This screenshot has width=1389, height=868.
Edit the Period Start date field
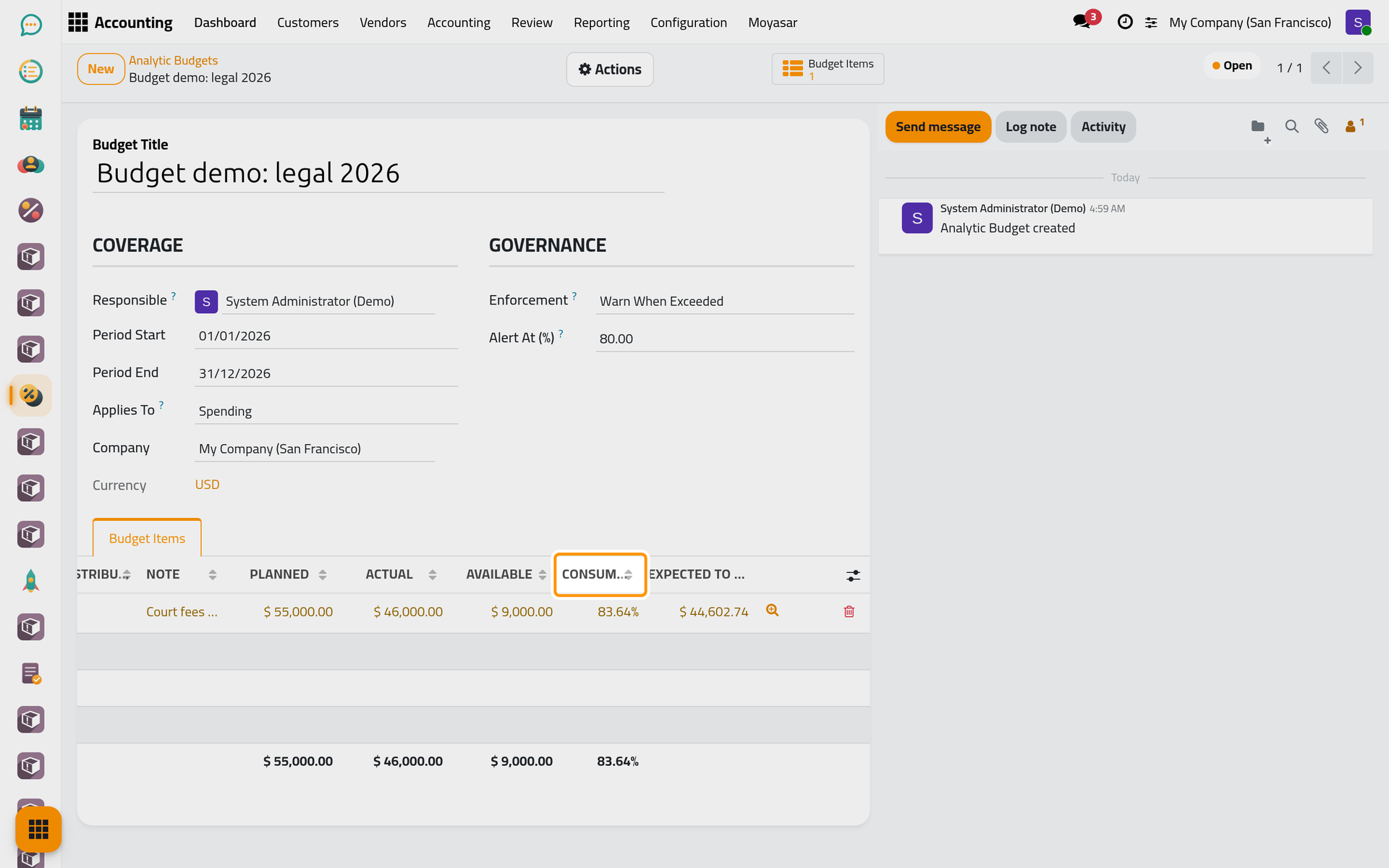[x=326, y=336]
